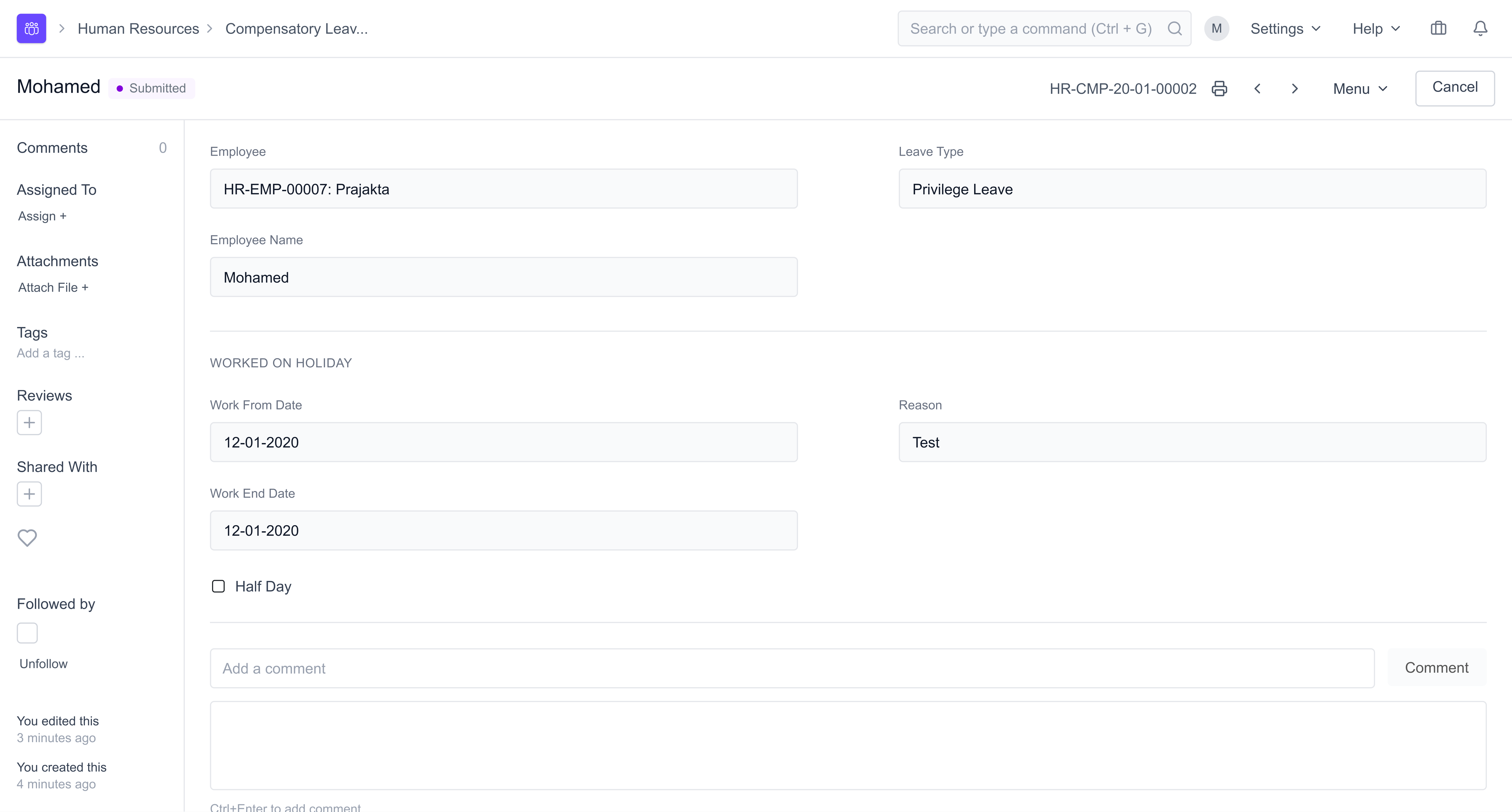Click the print document icon
The height and width of the screenshot is (812, 1512).
[x=1219, y=89]
